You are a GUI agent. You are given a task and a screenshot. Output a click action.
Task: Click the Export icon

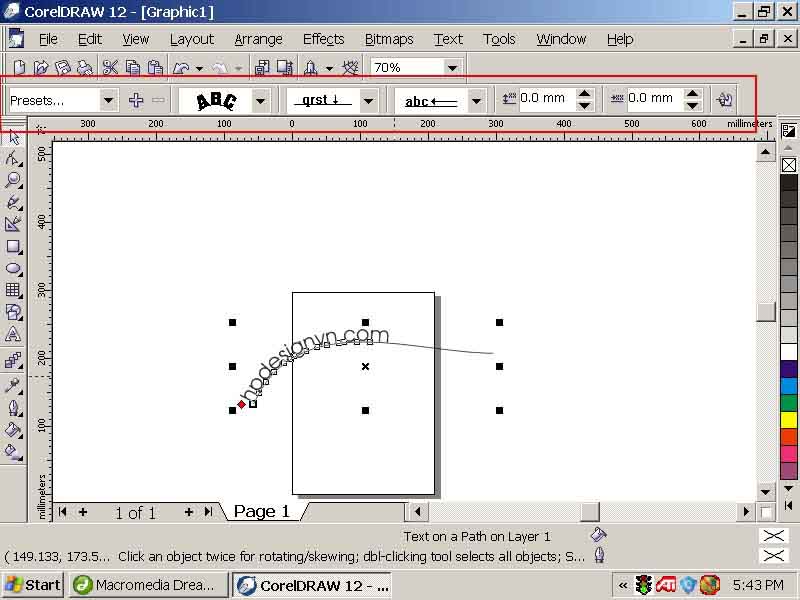pos(285,67)
